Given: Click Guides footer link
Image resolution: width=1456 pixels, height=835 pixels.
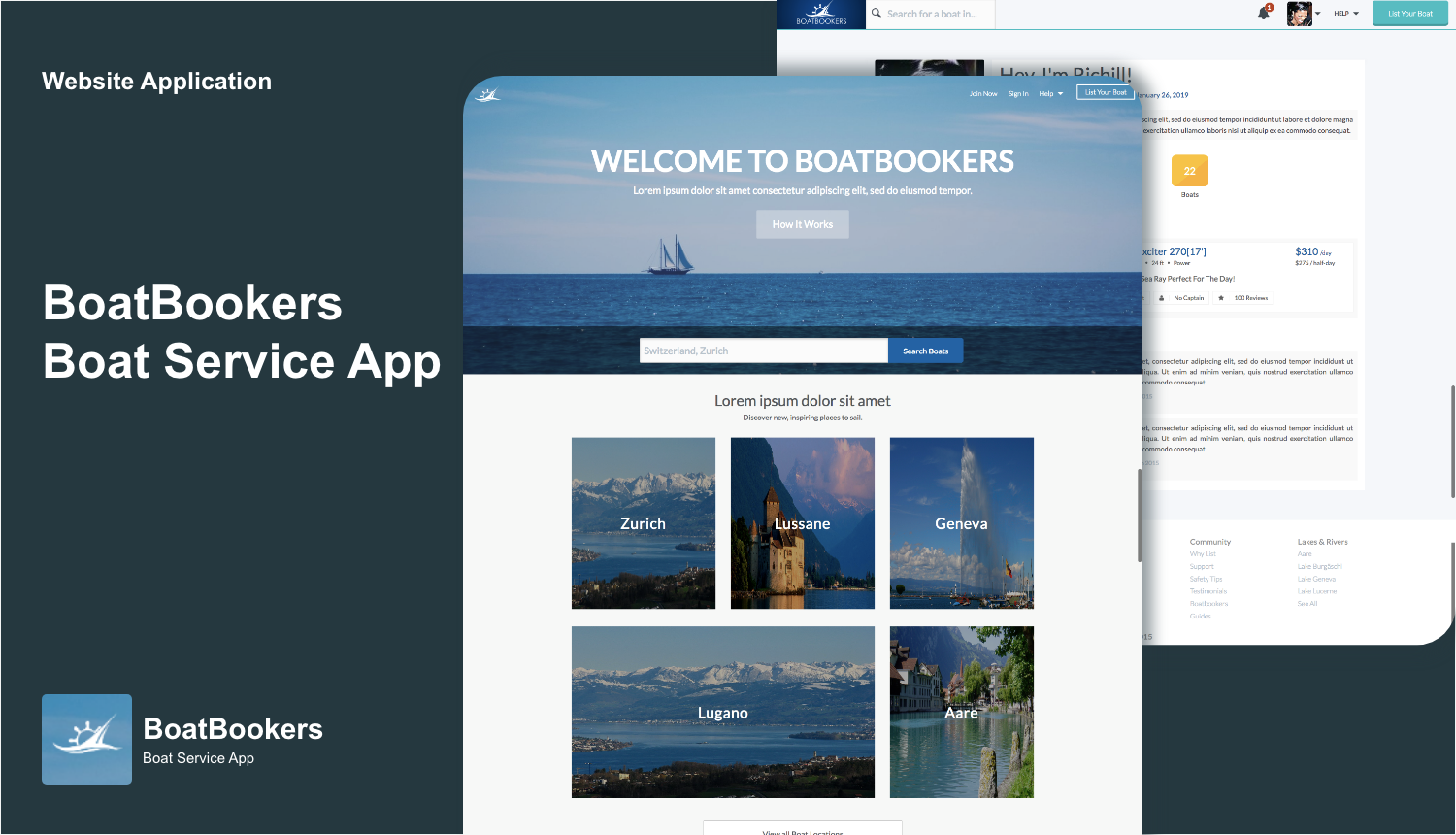Looking at the screenshot, I should 1201,617.
